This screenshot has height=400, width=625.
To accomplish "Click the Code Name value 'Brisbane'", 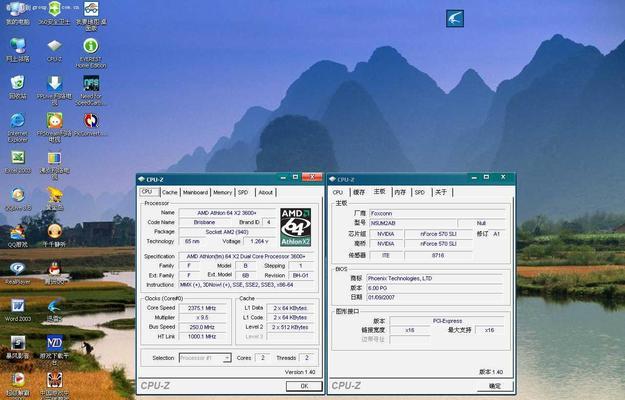I will 204,222.
